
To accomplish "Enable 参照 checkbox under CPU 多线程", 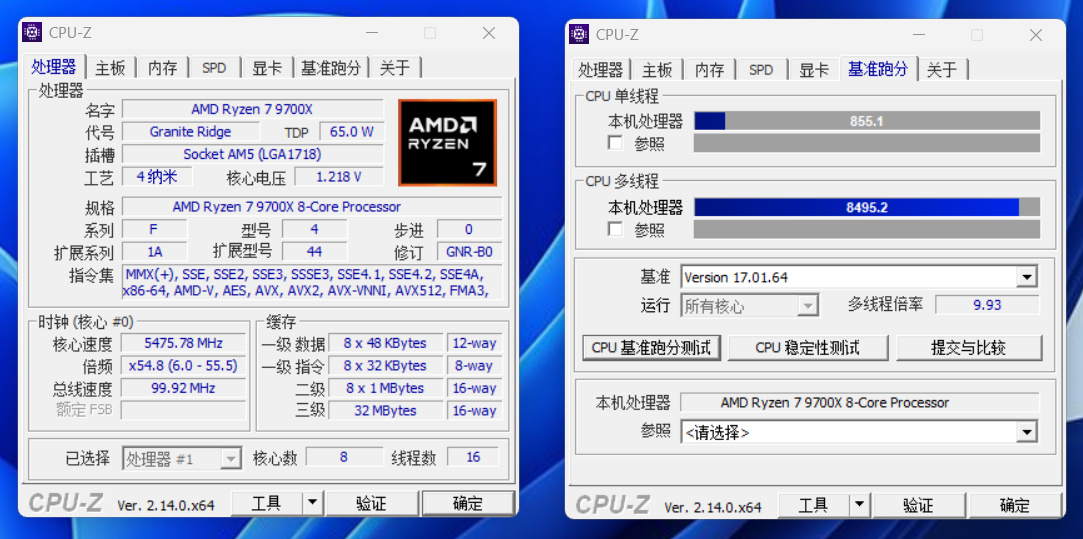I will tap(615, 229).
